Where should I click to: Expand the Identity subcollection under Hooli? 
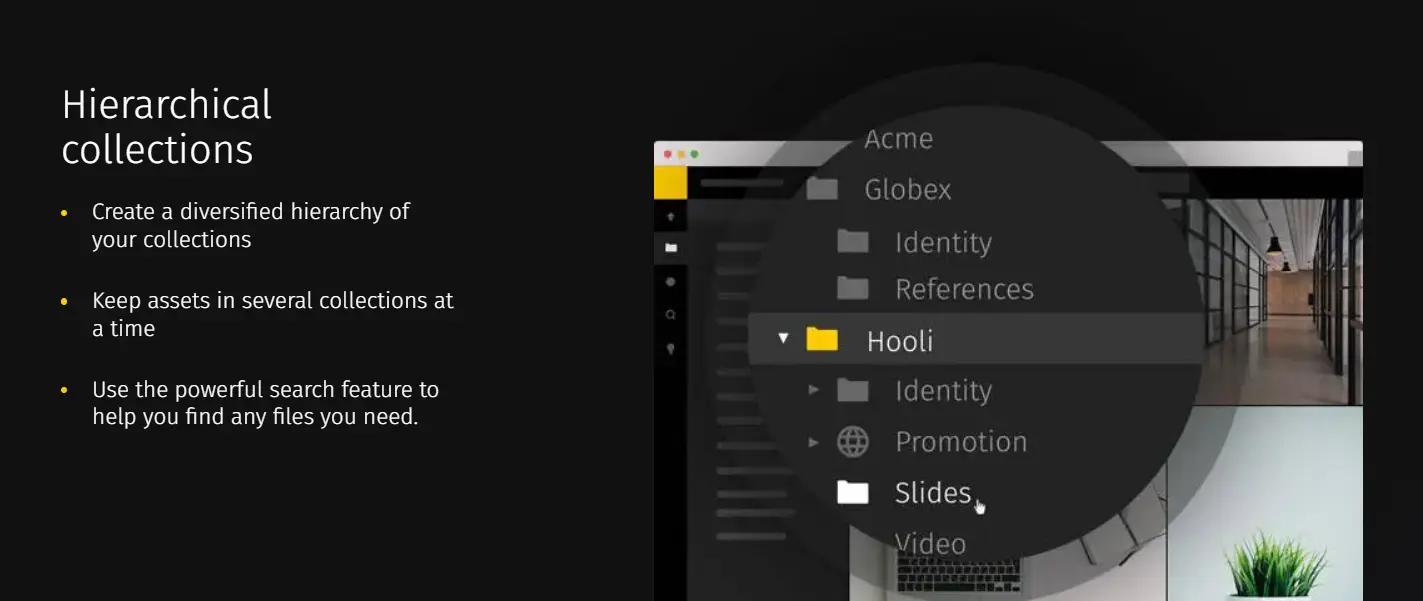(x=813, y=390)
